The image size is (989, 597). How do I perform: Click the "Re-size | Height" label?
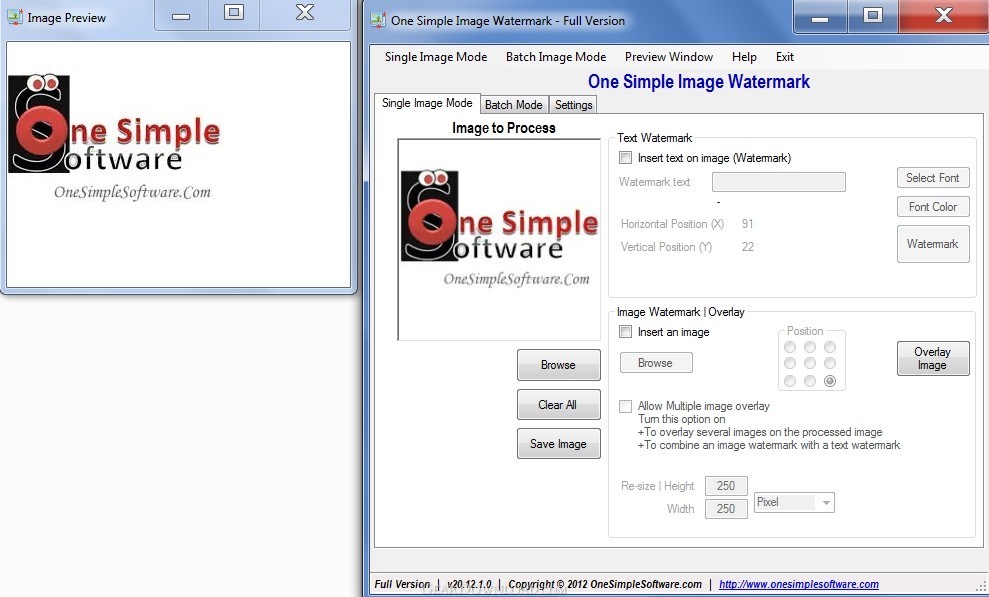coord(657,486)
